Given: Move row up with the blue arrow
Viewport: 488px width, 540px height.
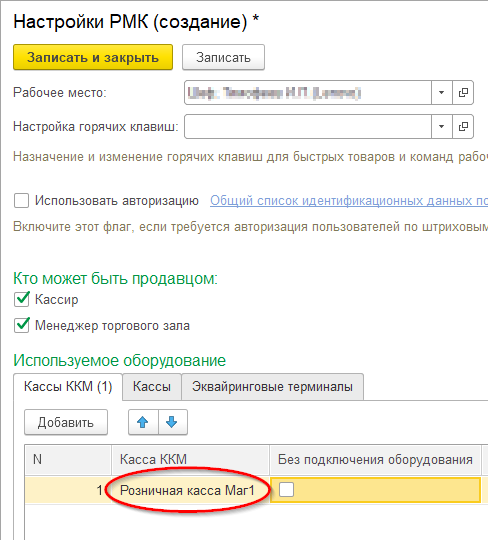Looking at the screenshot, I should click(x=143, y=422).
